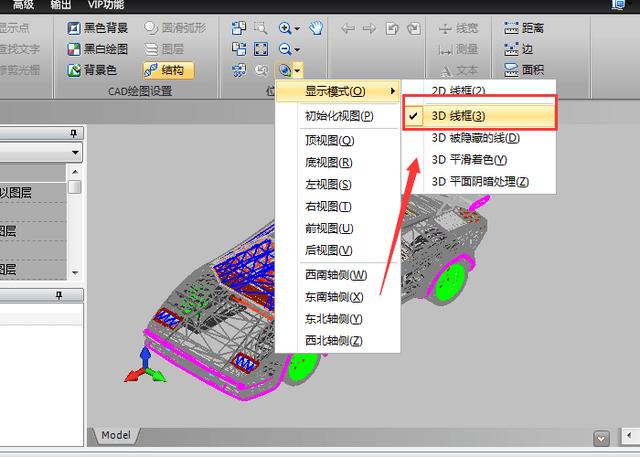Select the 距离 distance measurement tool
The width and height of the screenshot is (640, 457).
click(x=524, y=28)
